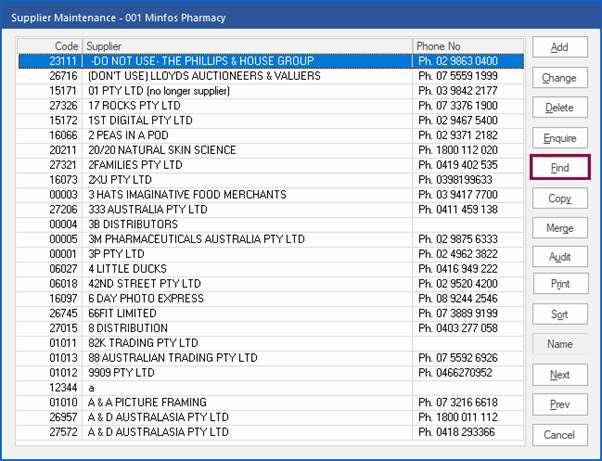
Task: Select supplier 66FIT LIMITED
Action: [x=271, y=314]
